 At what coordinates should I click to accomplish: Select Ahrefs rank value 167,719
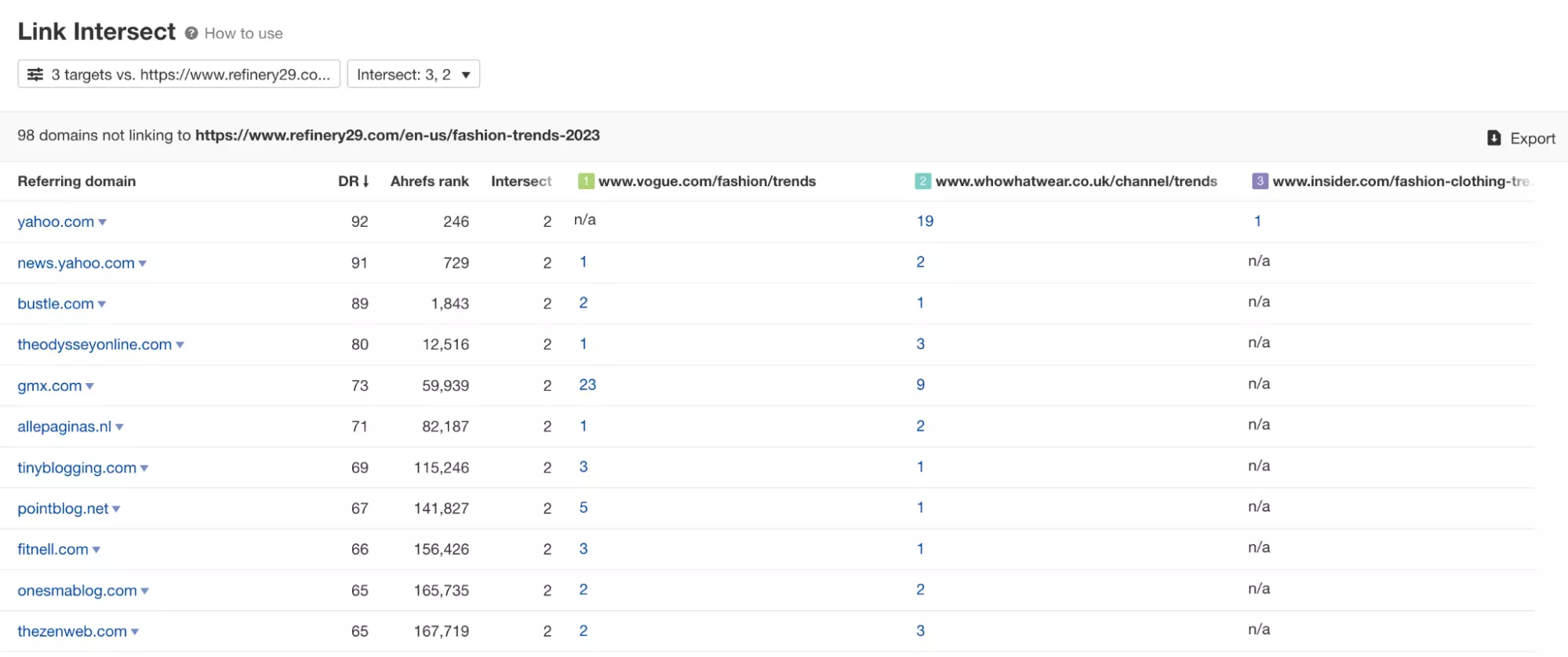pos(442,631)
